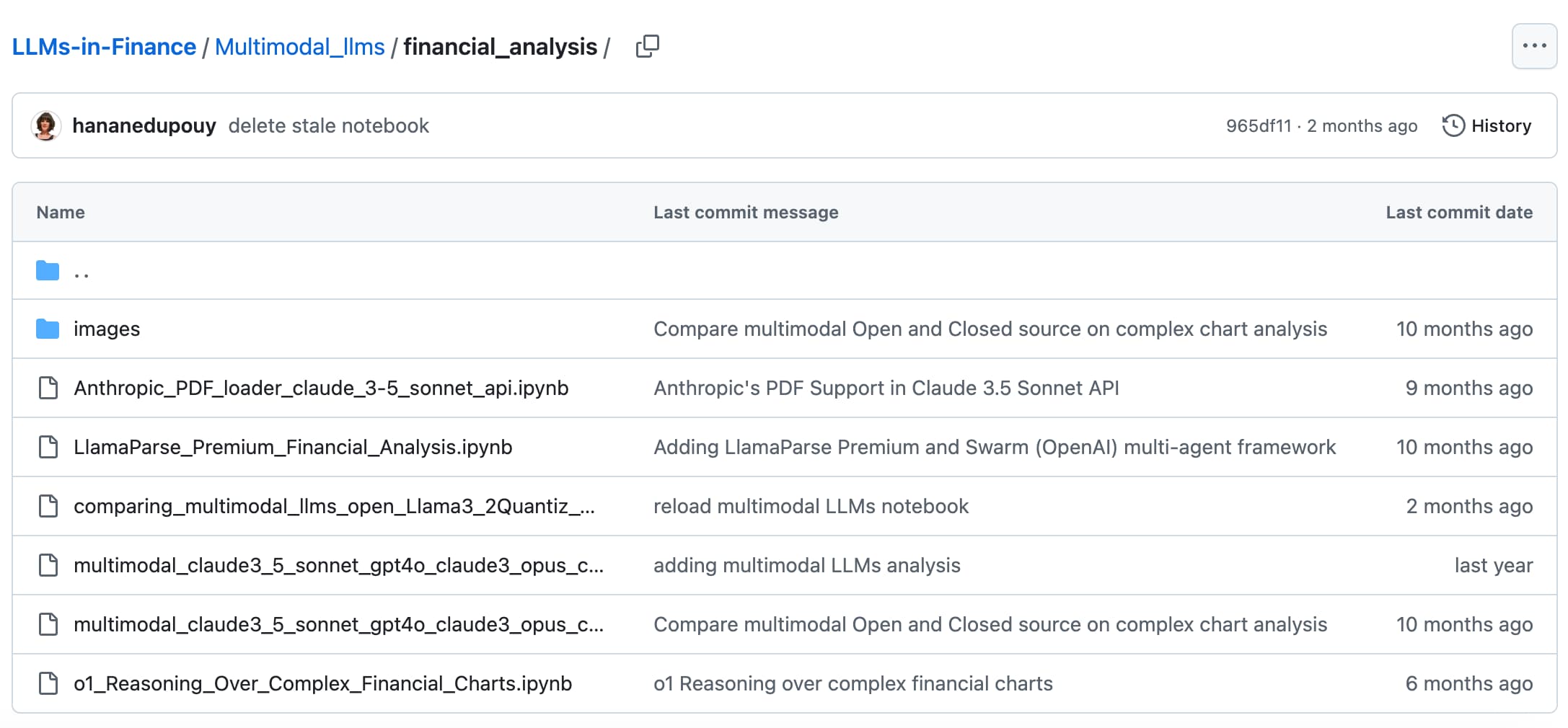Open 'adding multimodal LLMs analysis' commit message
This screenshot has height=728, width=1568.
point(807,565)
